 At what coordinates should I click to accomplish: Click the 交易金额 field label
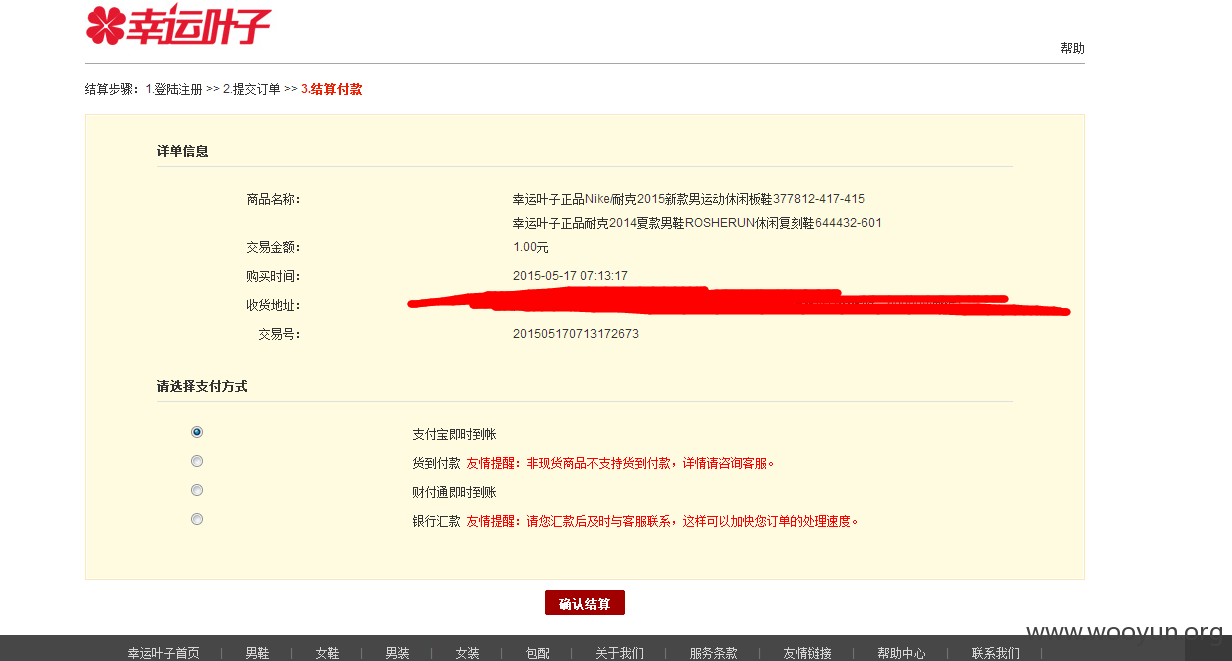274,247
